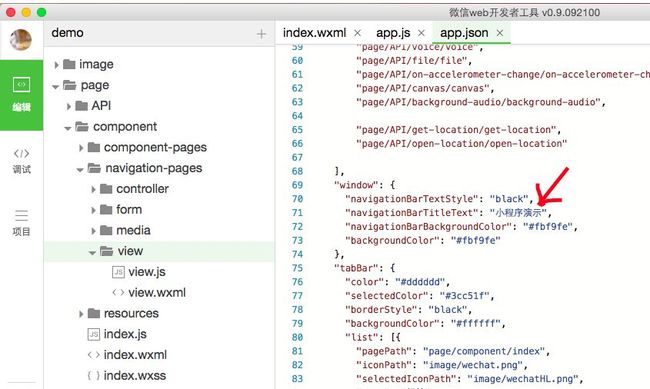Switch to the index.wxml tab
Viewport: 650px width, 389px height.
[x=314, y=33]
